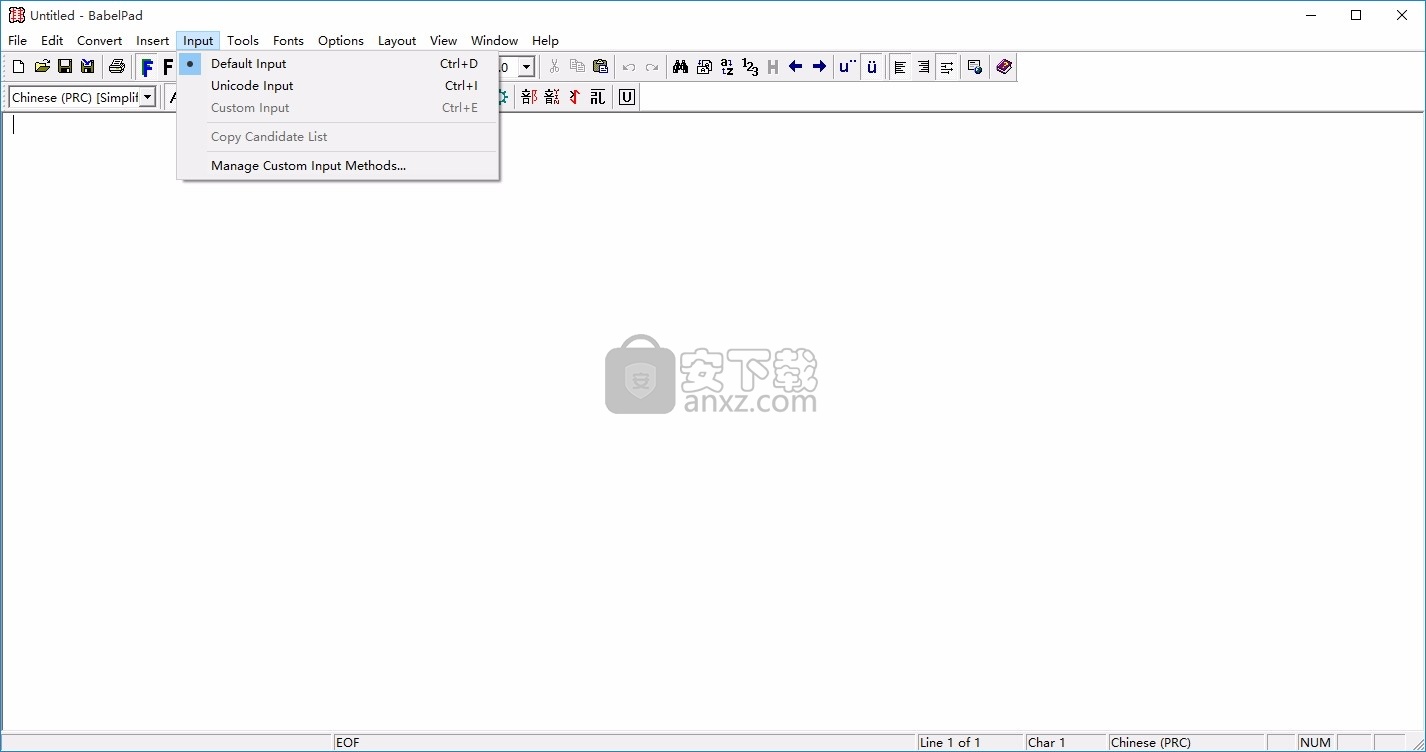Open the purple help book icon

tap(1004, 67)
